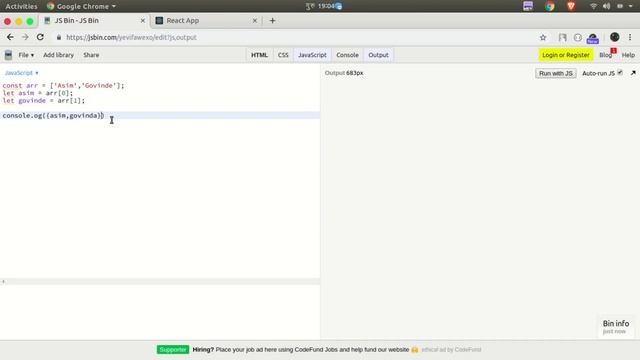View site security via the lock icon
Viewport: 640px width, 360px height.
pos(59,37)
